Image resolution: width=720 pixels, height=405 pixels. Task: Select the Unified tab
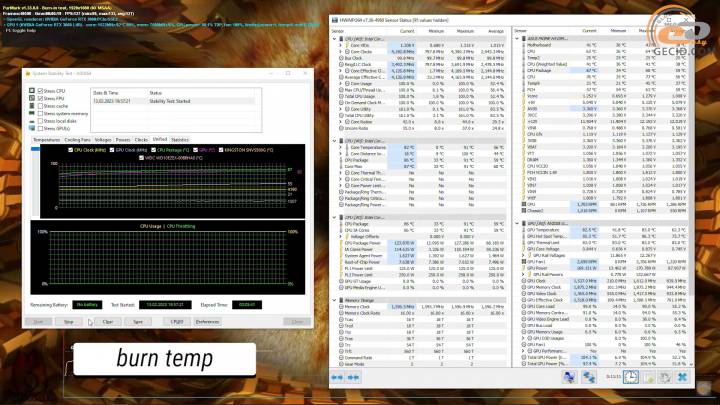coord(159,139)
